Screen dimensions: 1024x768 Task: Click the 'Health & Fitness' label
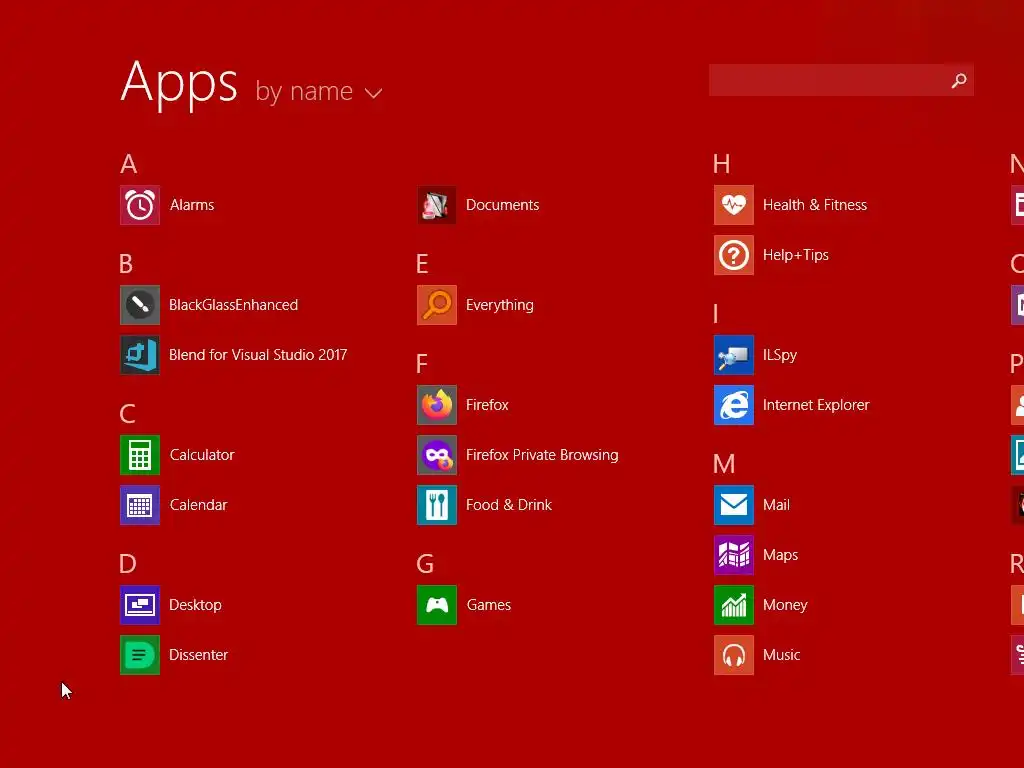pyautogui.click(x=815, y=205)
